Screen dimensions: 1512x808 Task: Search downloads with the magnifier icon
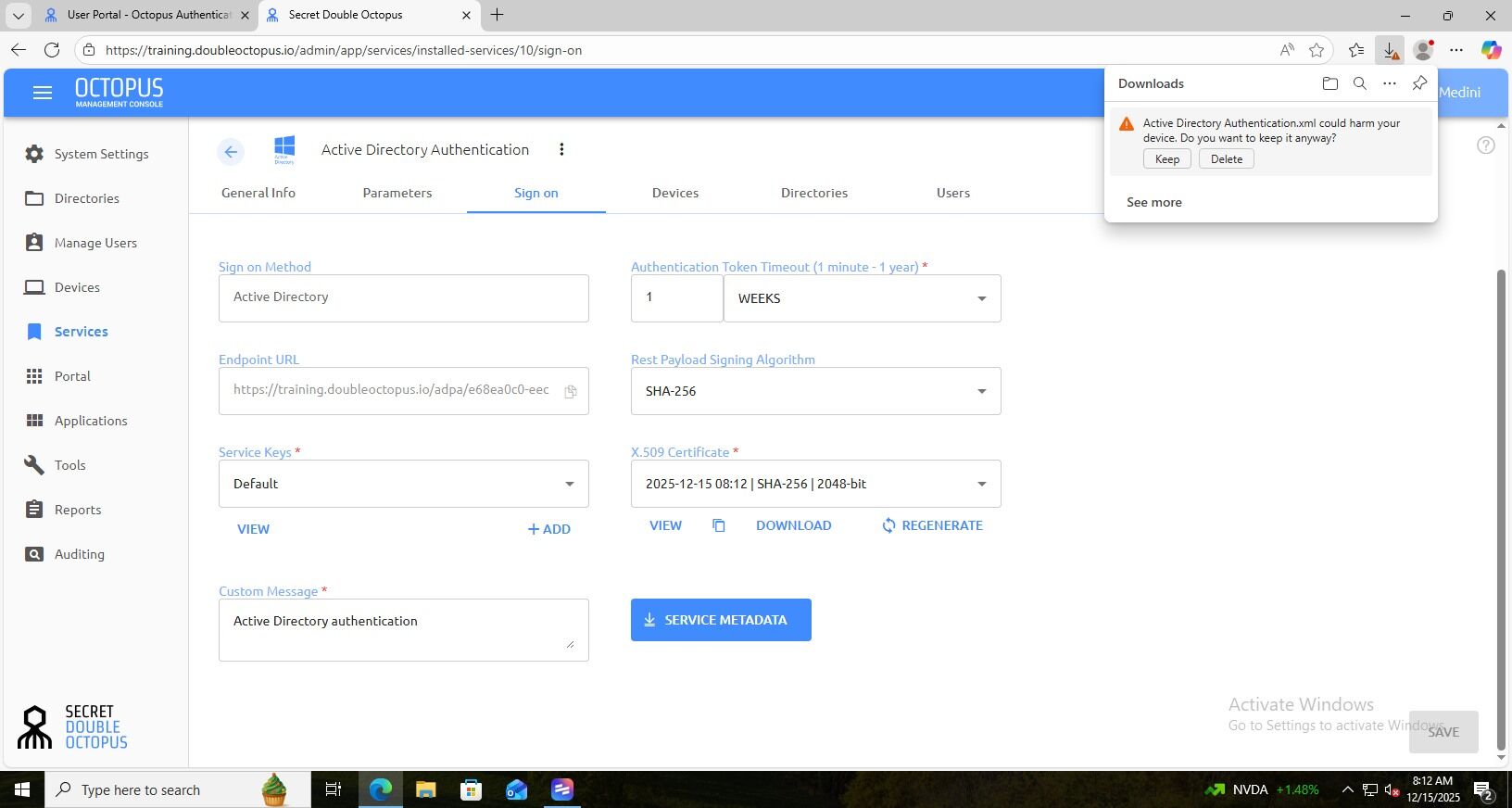pos(1360,83)
